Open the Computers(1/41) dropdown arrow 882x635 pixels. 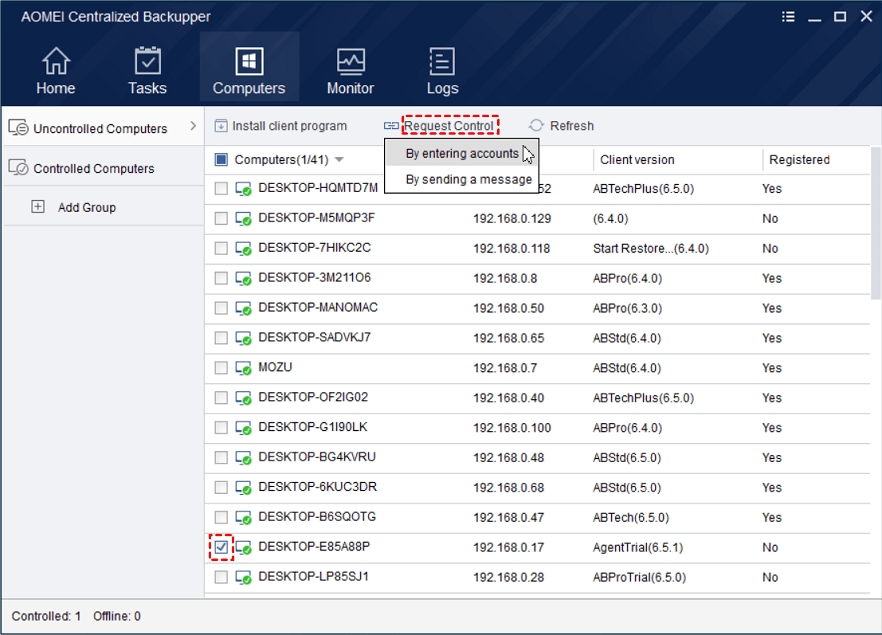click(339, 160)
